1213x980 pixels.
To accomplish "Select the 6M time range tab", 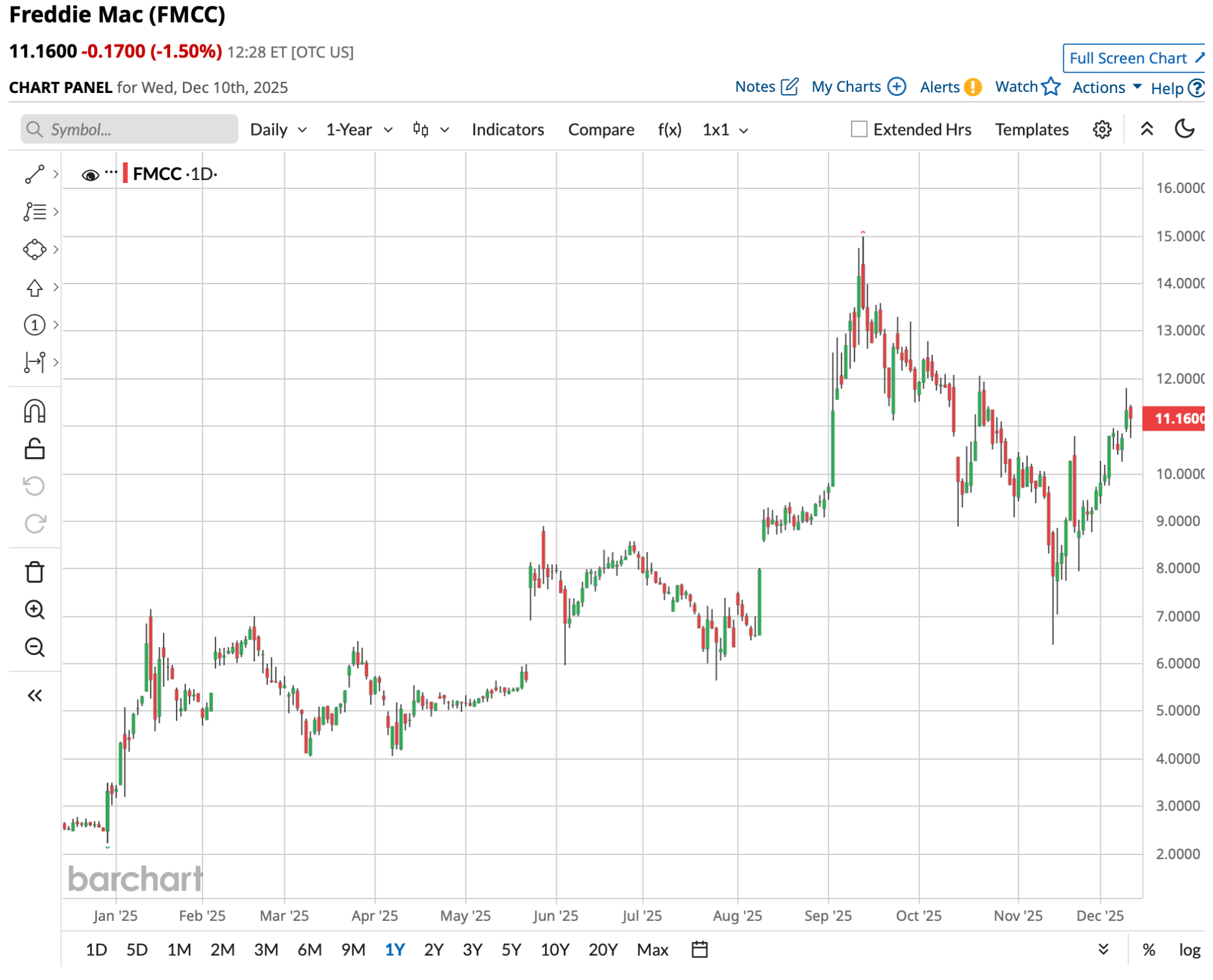I will pos(309,950).
